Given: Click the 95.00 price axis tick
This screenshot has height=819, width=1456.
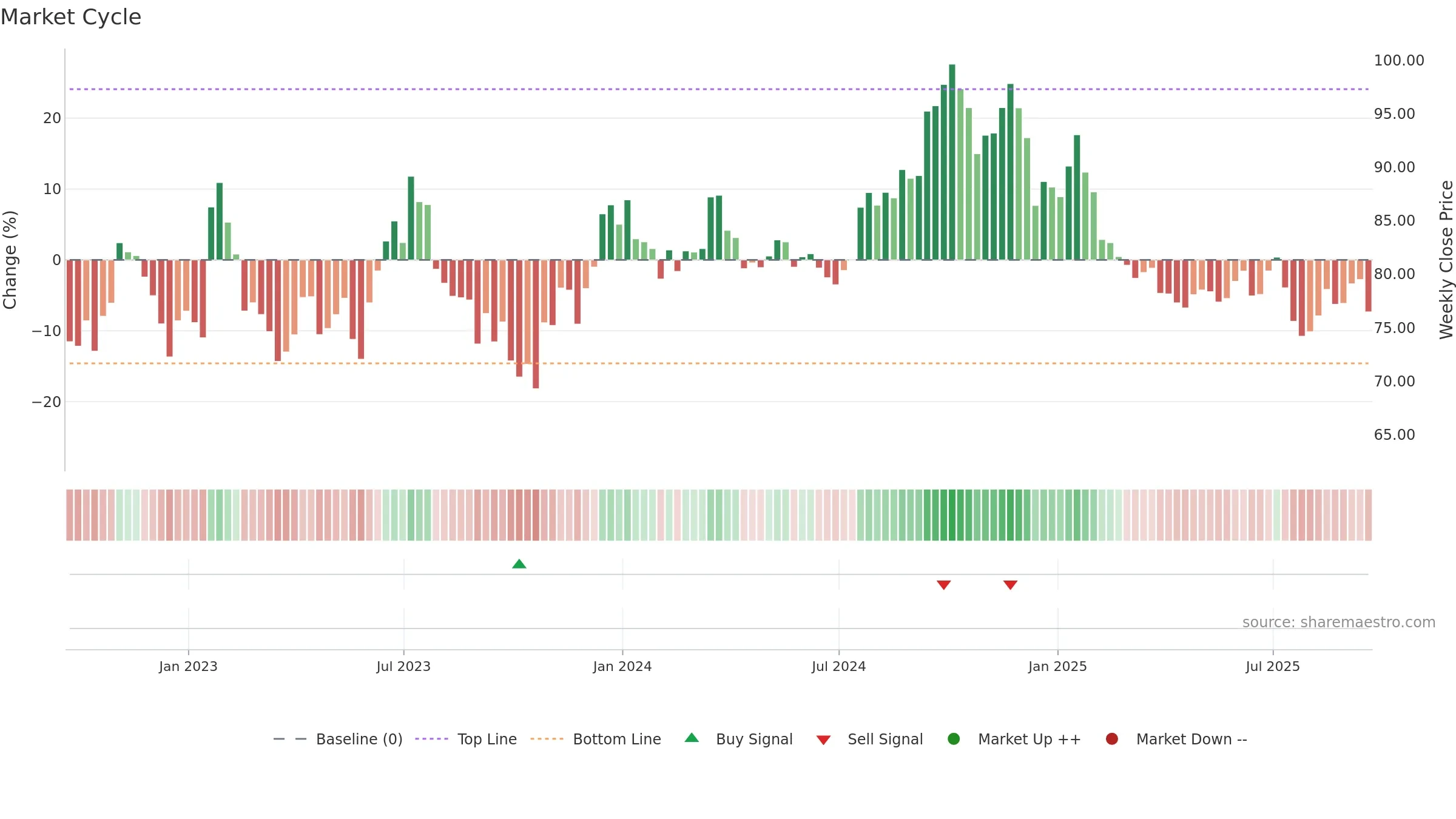Looking at the screenshot, I should pyautogui.click(x=1394, y=114).
